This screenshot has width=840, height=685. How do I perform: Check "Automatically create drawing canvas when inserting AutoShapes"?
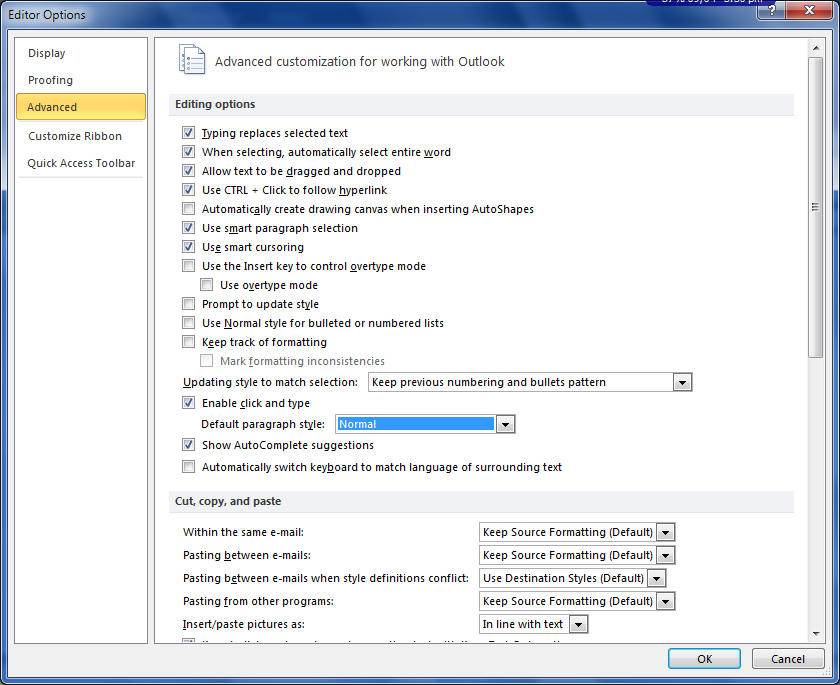click(x=188, y=209)
